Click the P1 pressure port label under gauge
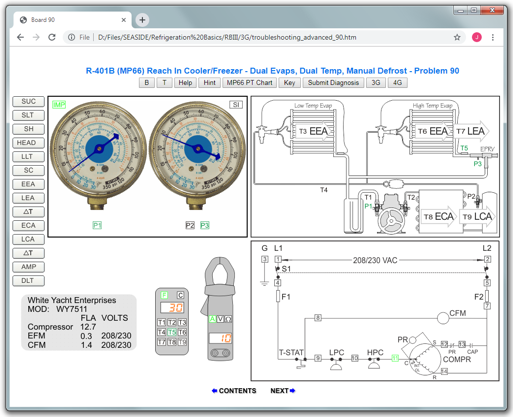Screen dimensions: 513x417 pyautogui.click(x=97, y=226)
